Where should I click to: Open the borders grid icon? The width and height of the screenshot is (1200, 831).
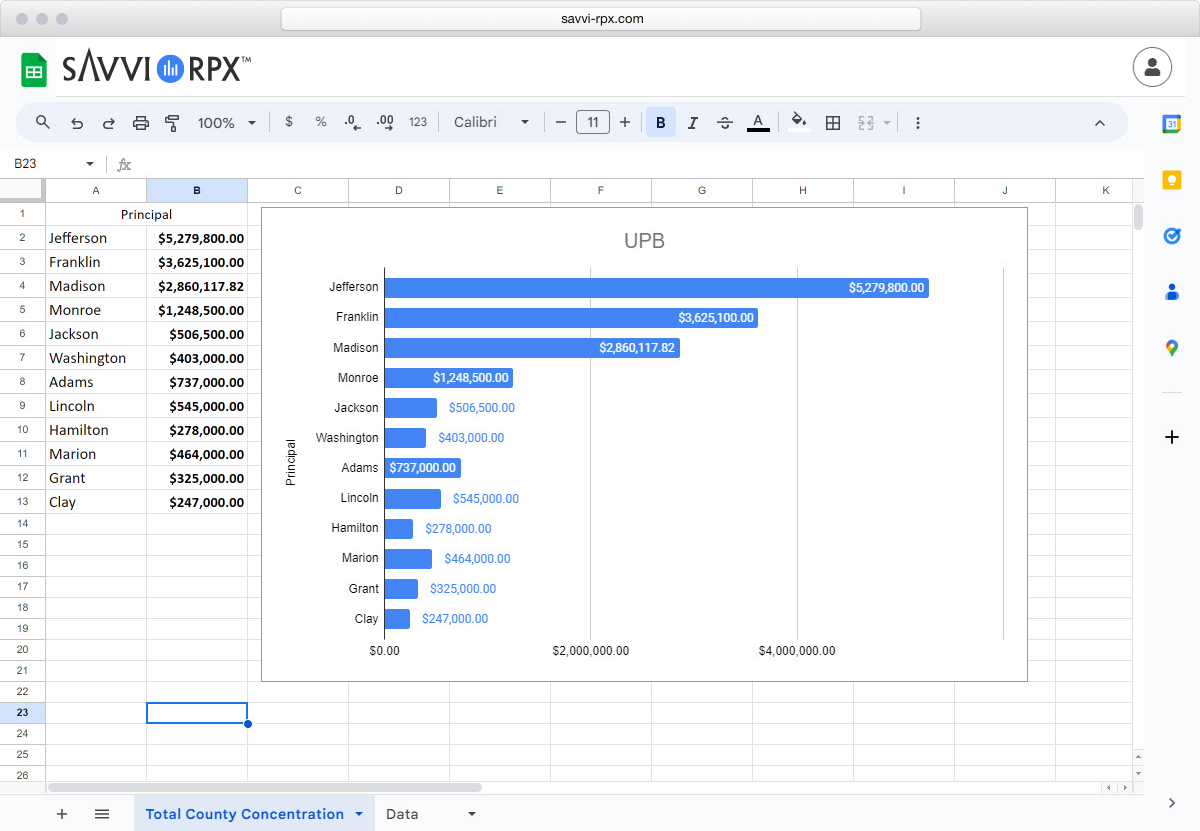[x=832, y=122]
